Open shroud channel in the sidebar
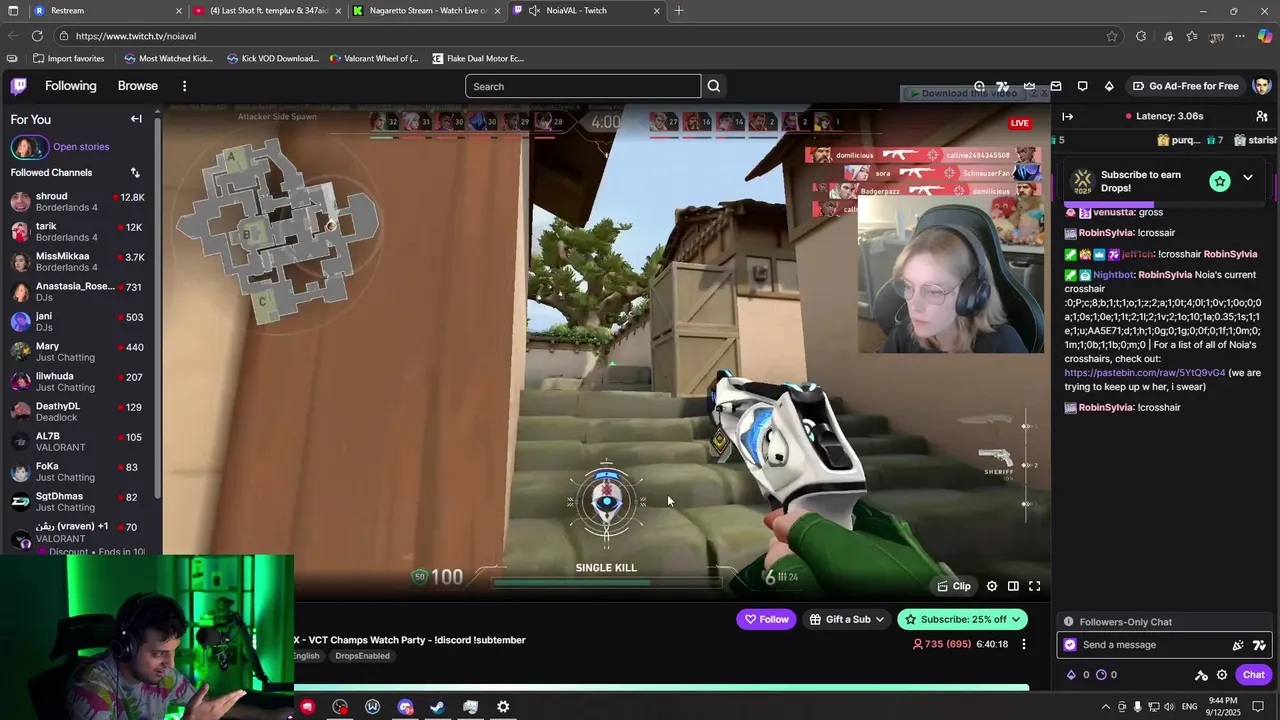This screenshot has height=720, width=1280. (x=78, y=202)
